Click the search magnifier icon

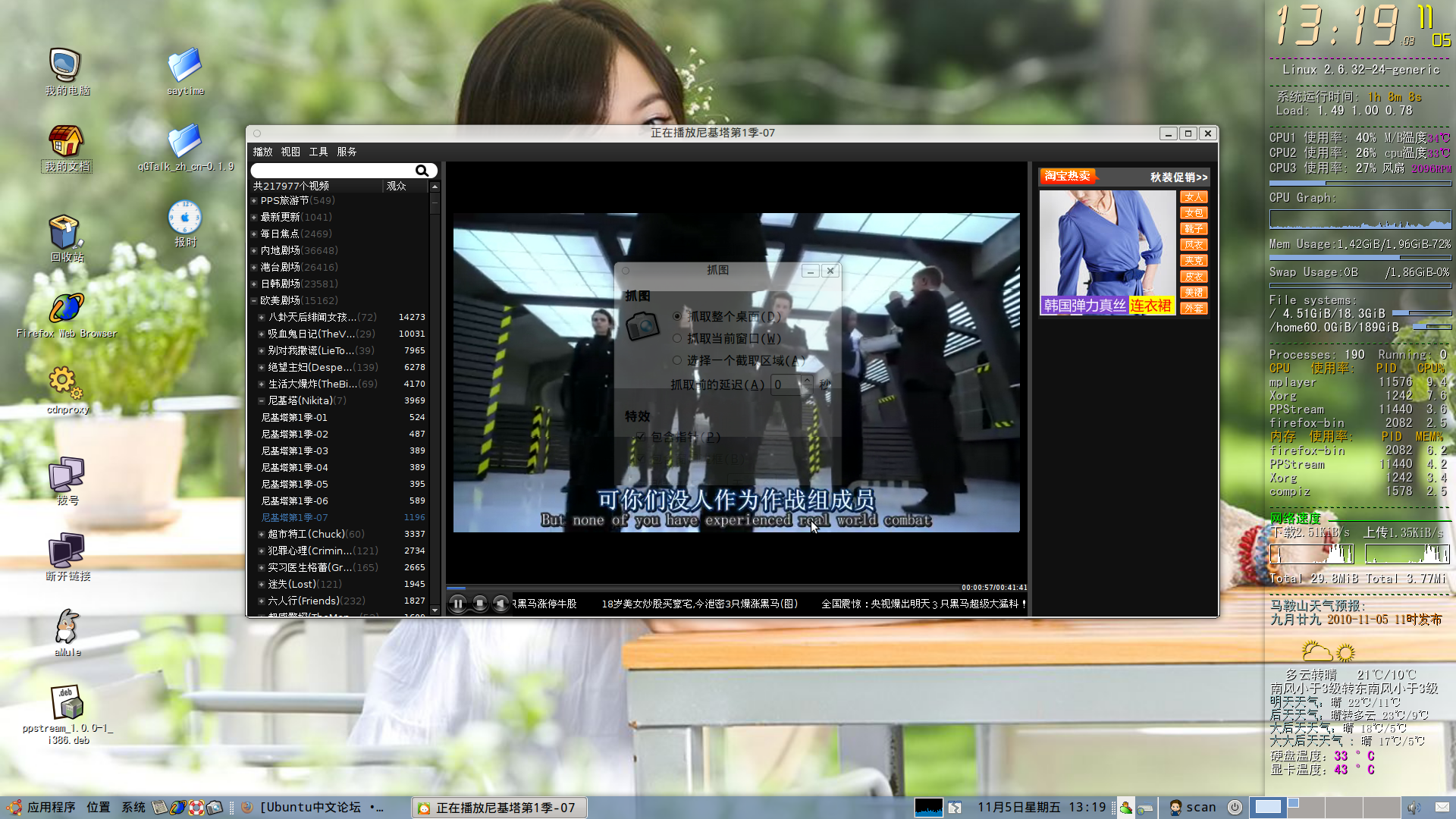[x=422, y=171]
